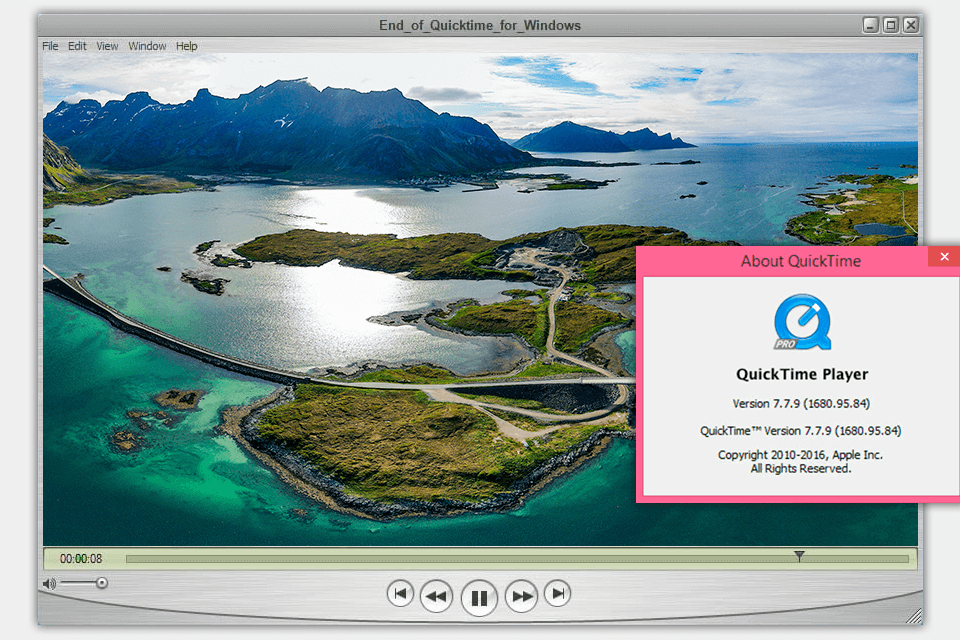Click the rewind button

tap(436, 596)
